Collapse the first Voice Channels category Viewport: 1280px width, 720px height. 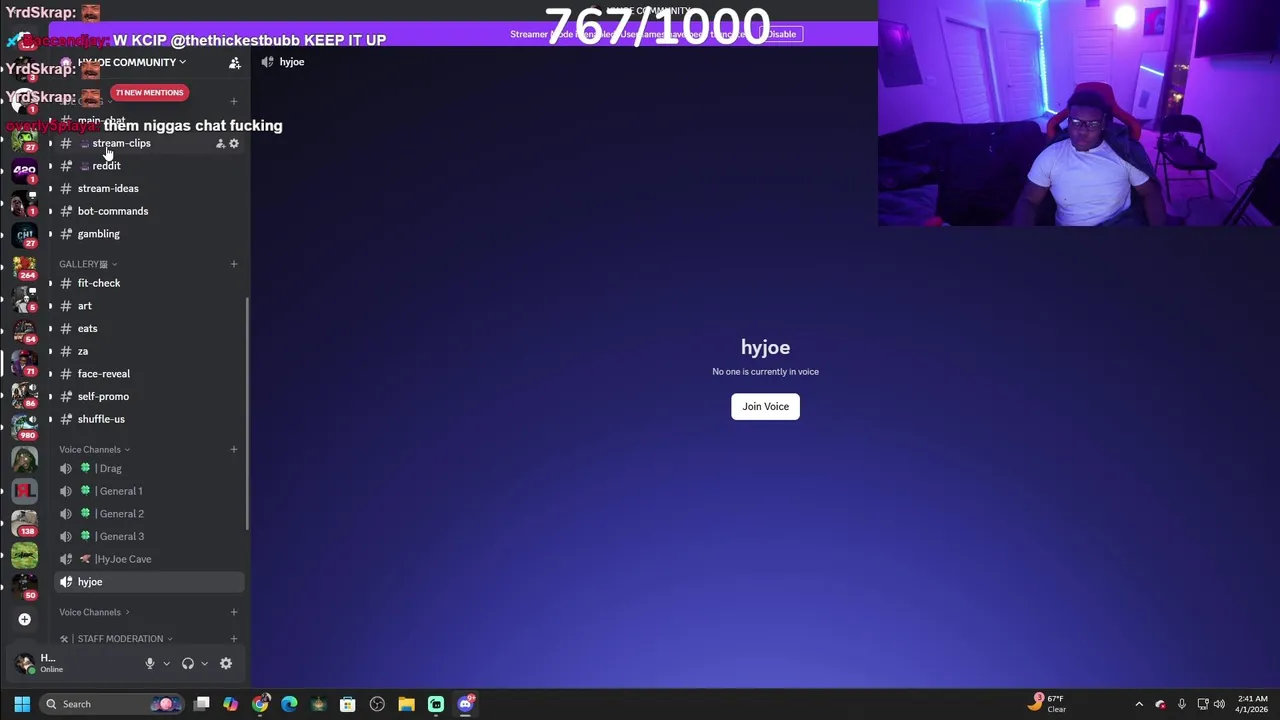[x=94, y=449]
